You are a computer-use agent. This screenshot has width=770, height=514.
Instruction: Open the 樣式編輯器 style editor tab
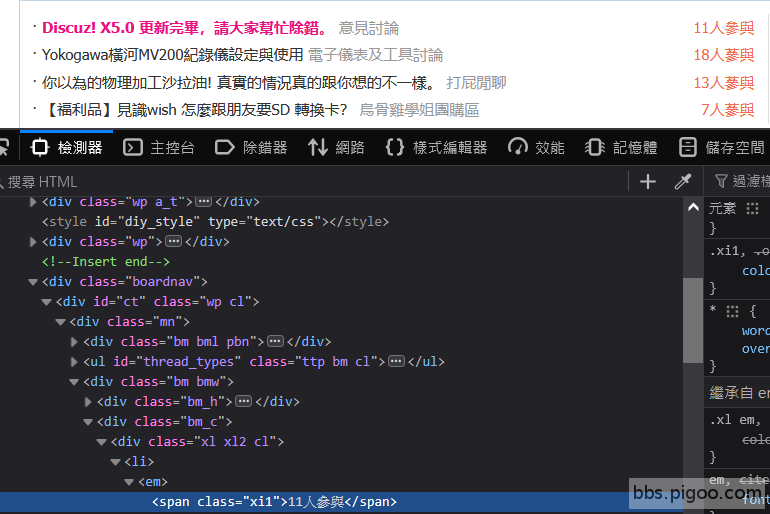tap(436, 147)
